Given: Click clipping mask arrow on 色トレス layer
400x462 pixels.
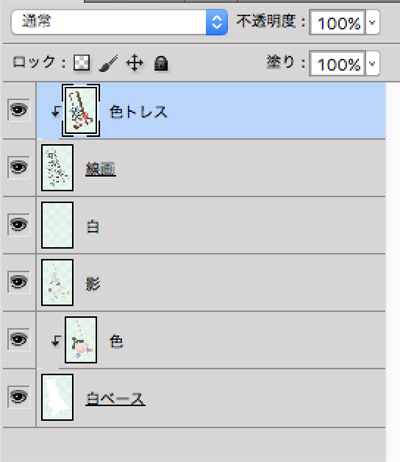Looking at the screenshot, I should (x=56, y=111).
